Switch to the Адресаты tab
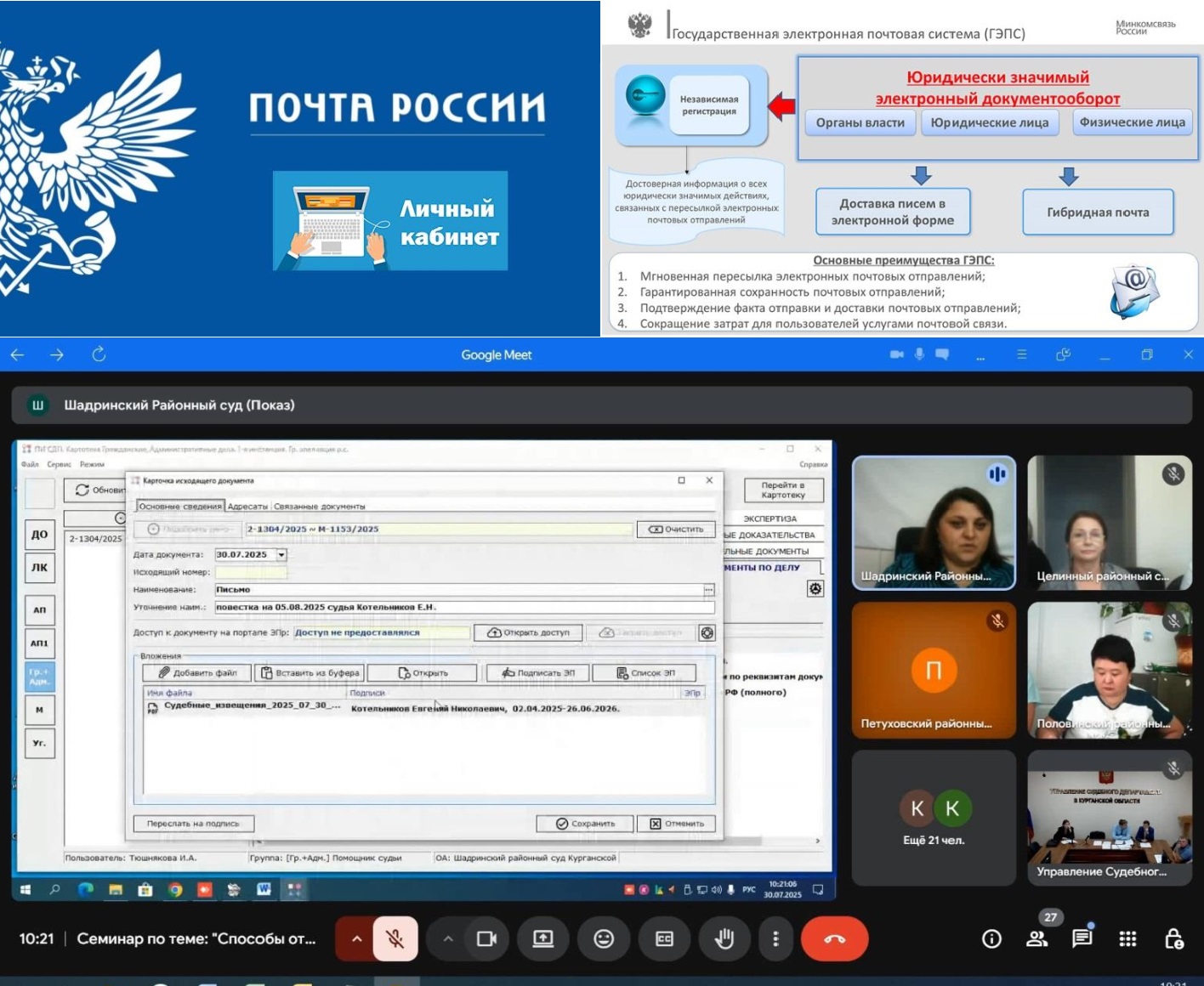The image size is (1204, 986). tap(247, 507)
